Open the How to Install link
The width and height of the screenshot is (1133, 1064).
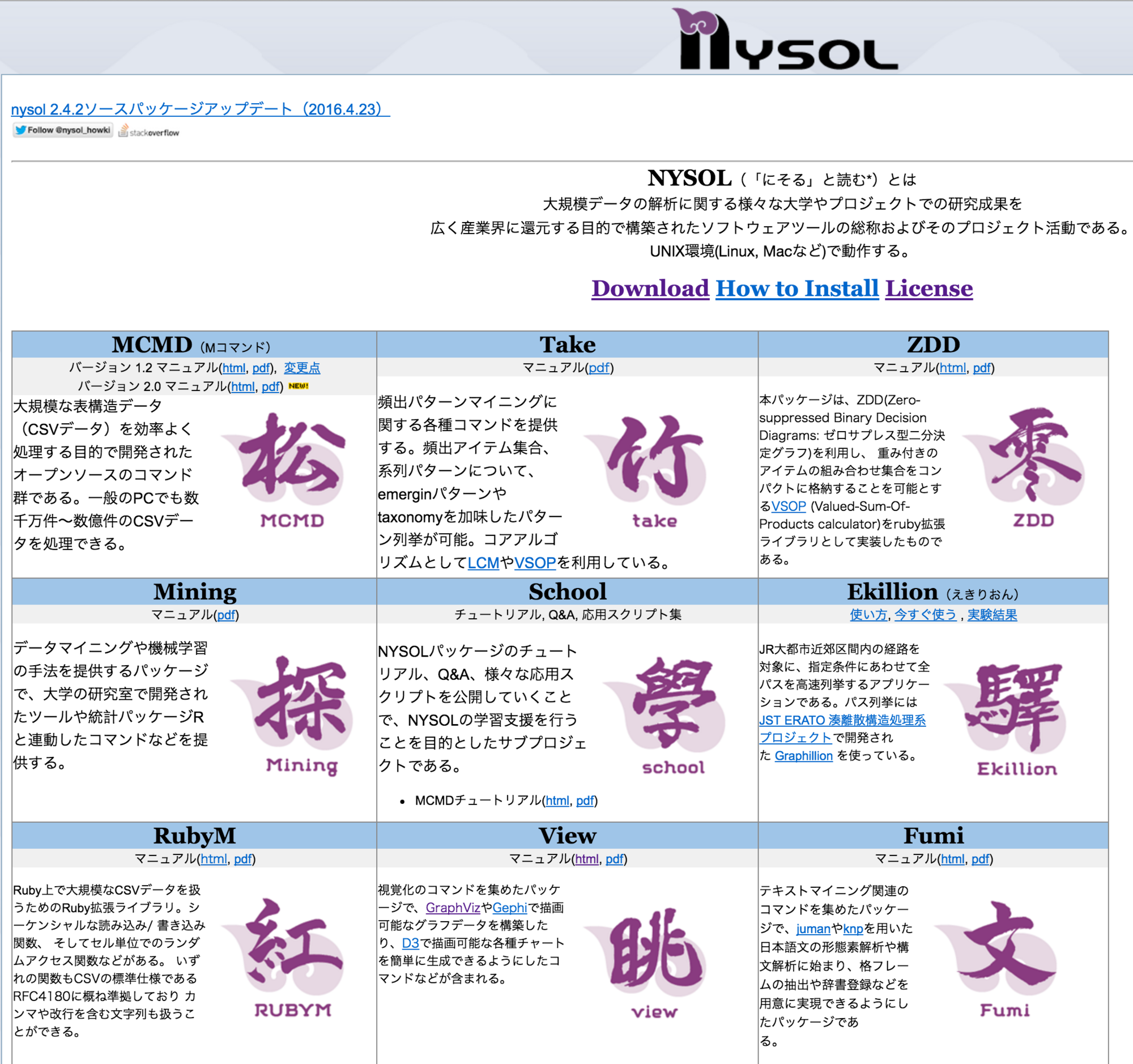(x=797, y=288)
